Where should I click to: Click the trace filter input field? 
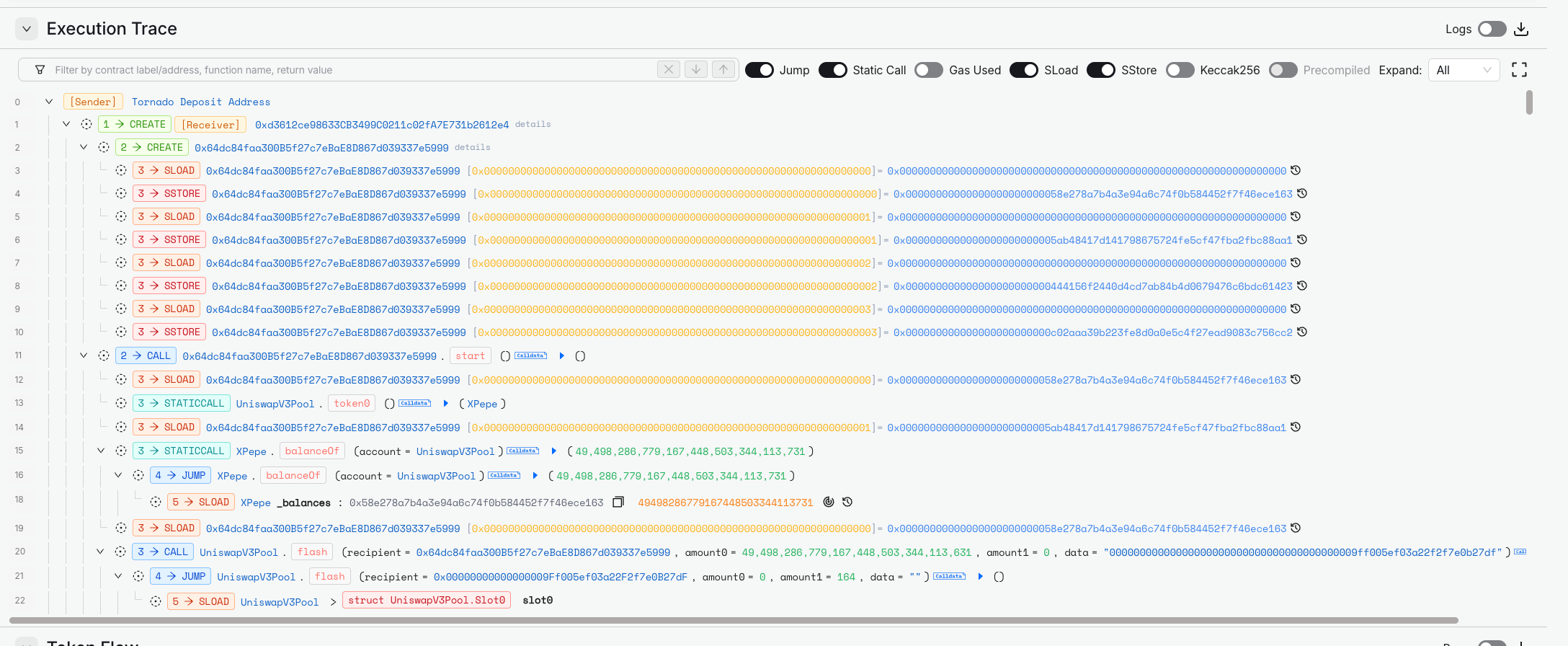click(346, 70)
